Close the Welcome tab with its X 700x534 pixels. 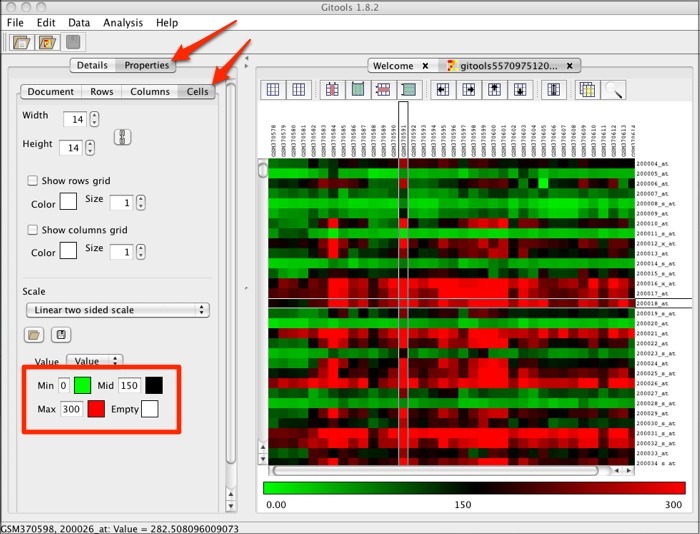point(425,66)
